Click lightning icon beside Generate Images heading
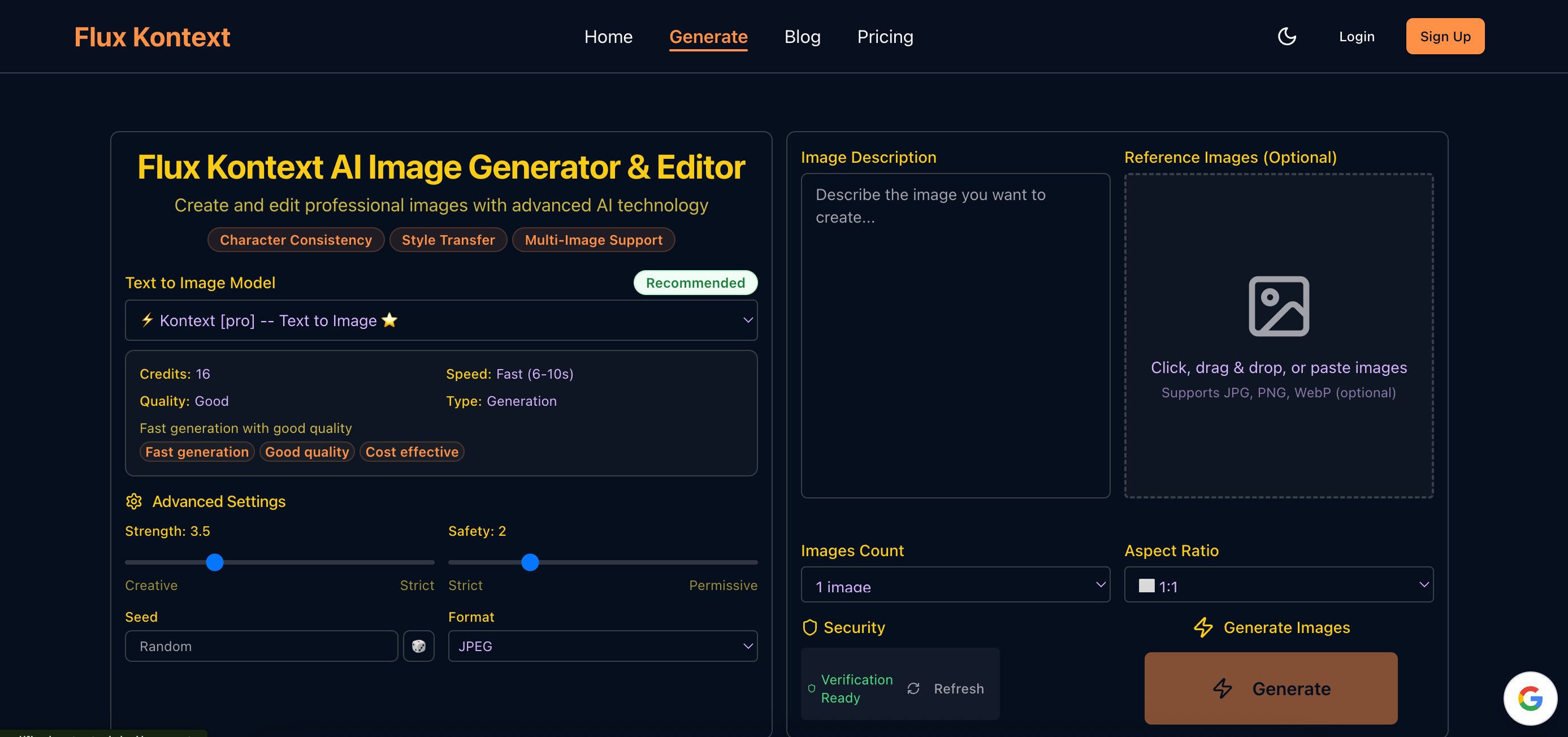 point(1203,627)
